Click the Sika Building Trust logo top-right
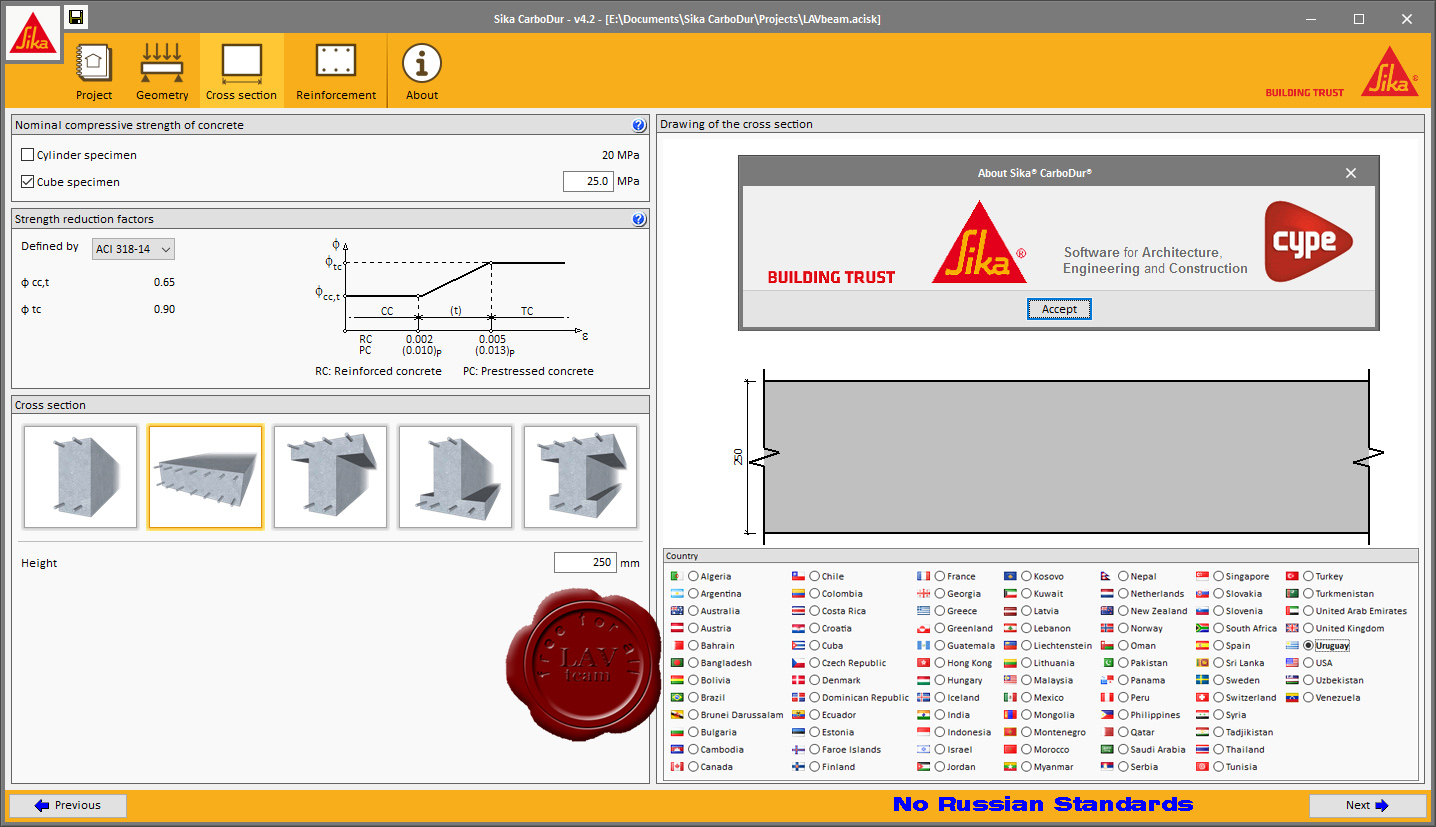Viewport: 1436px width, 827px height. pyautogui.click(x=1342, y=72)
